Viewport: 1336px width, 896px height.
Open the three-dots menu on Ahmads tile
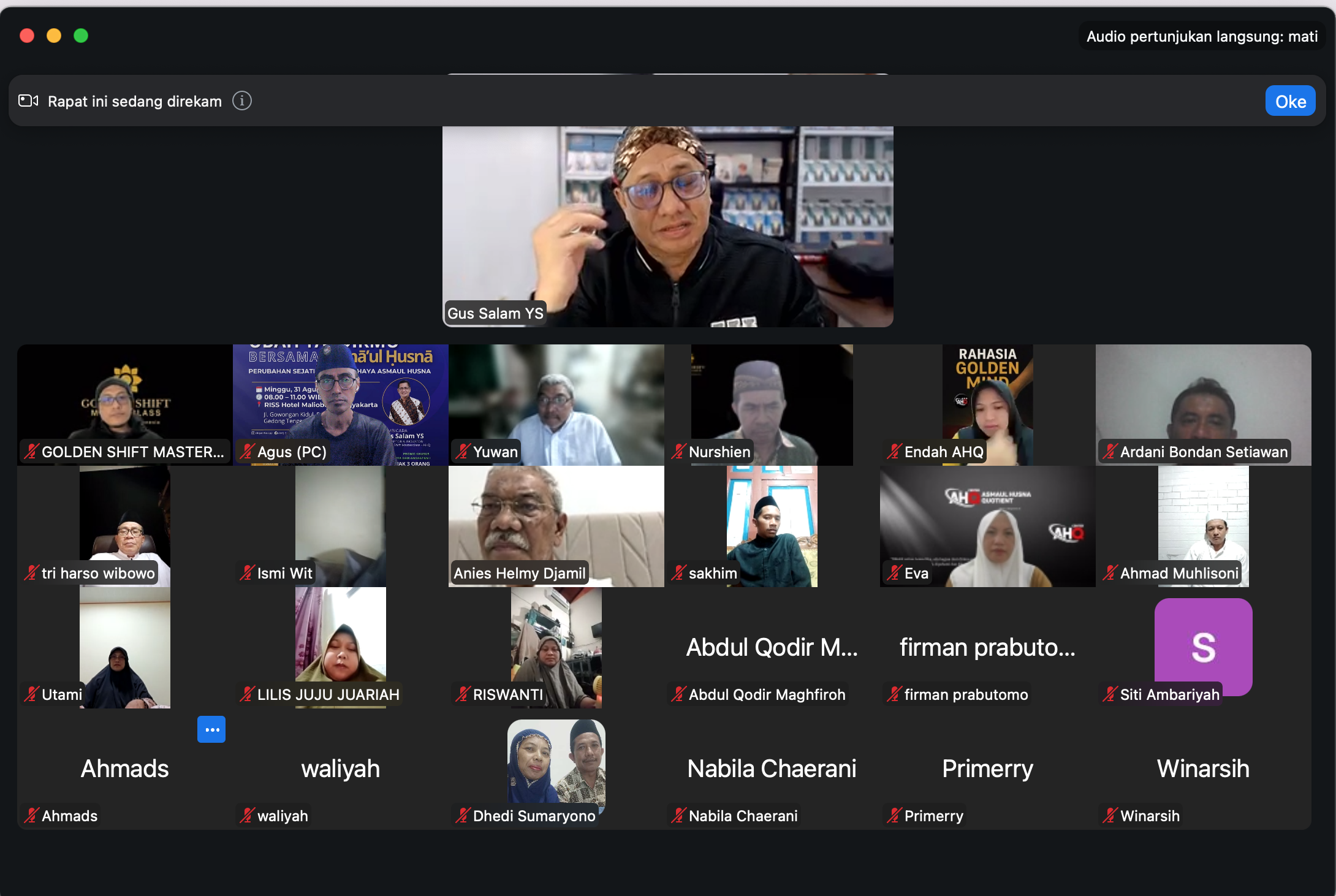[x=211, y=729]
